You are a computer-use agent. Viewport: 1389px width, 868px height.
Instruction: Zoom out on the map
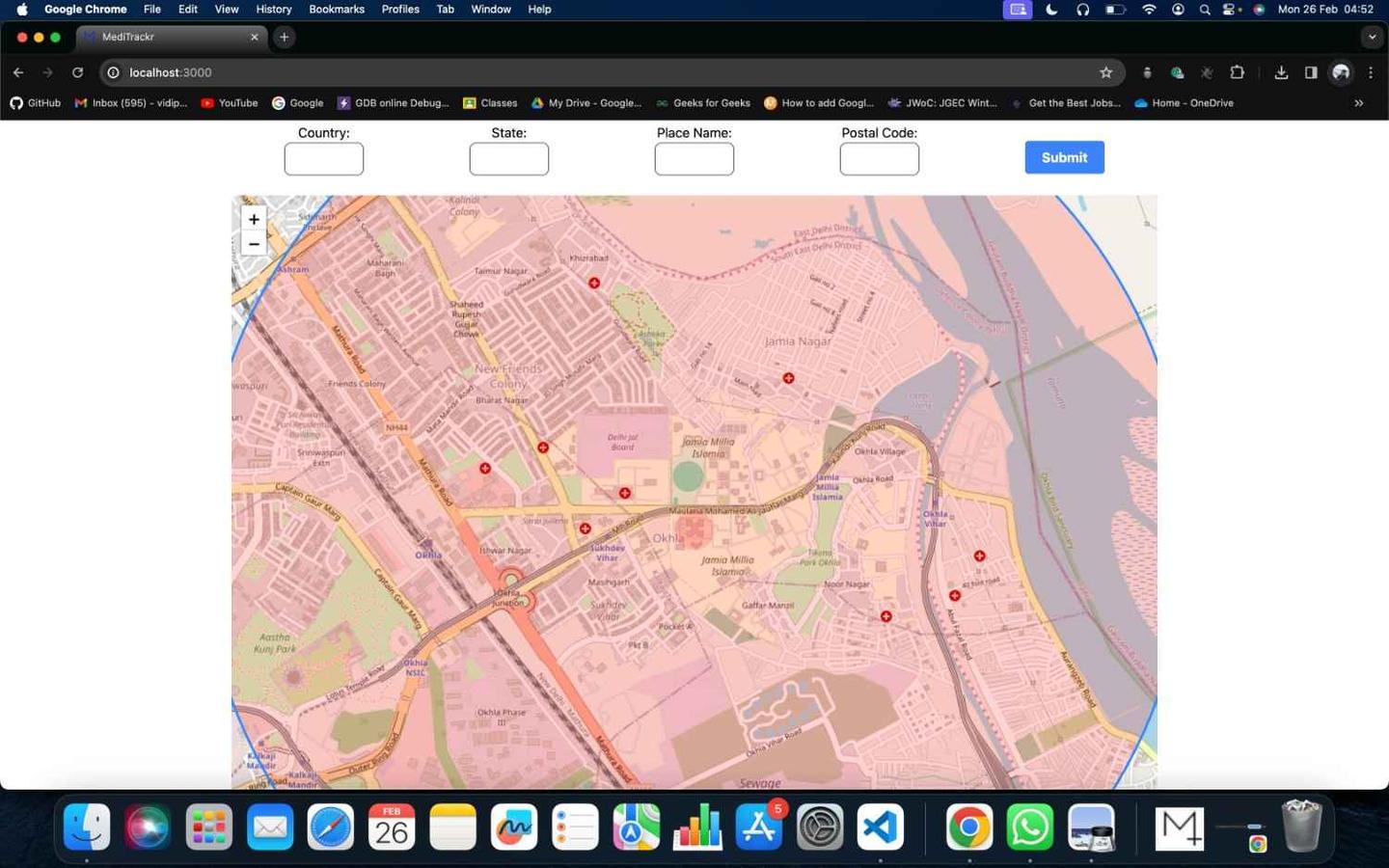pos(254,244)
